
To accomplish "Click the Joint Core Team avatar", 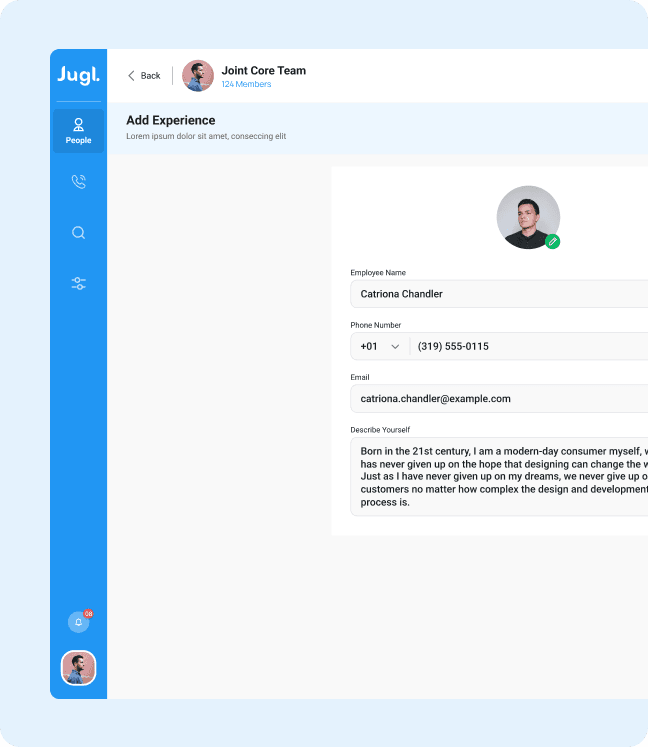I will pyautogui.click(x=198, y=76).
